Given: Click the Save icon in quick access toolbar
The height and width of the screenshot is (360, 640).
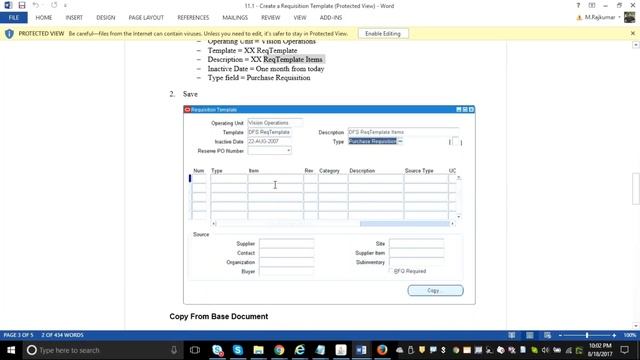Looking at the screenshot, I should 22,5.
